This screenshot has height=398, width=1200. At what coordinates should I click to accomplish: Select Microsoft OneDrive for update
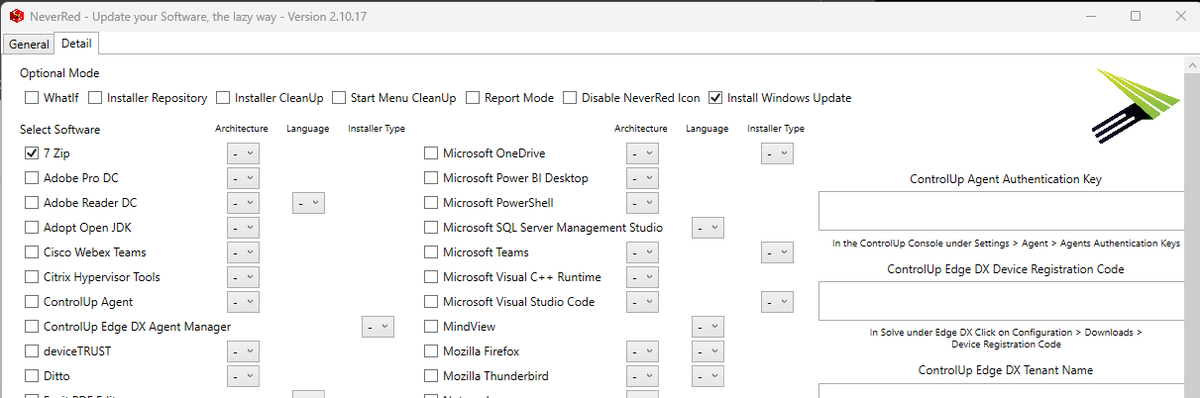pos(431,154)
